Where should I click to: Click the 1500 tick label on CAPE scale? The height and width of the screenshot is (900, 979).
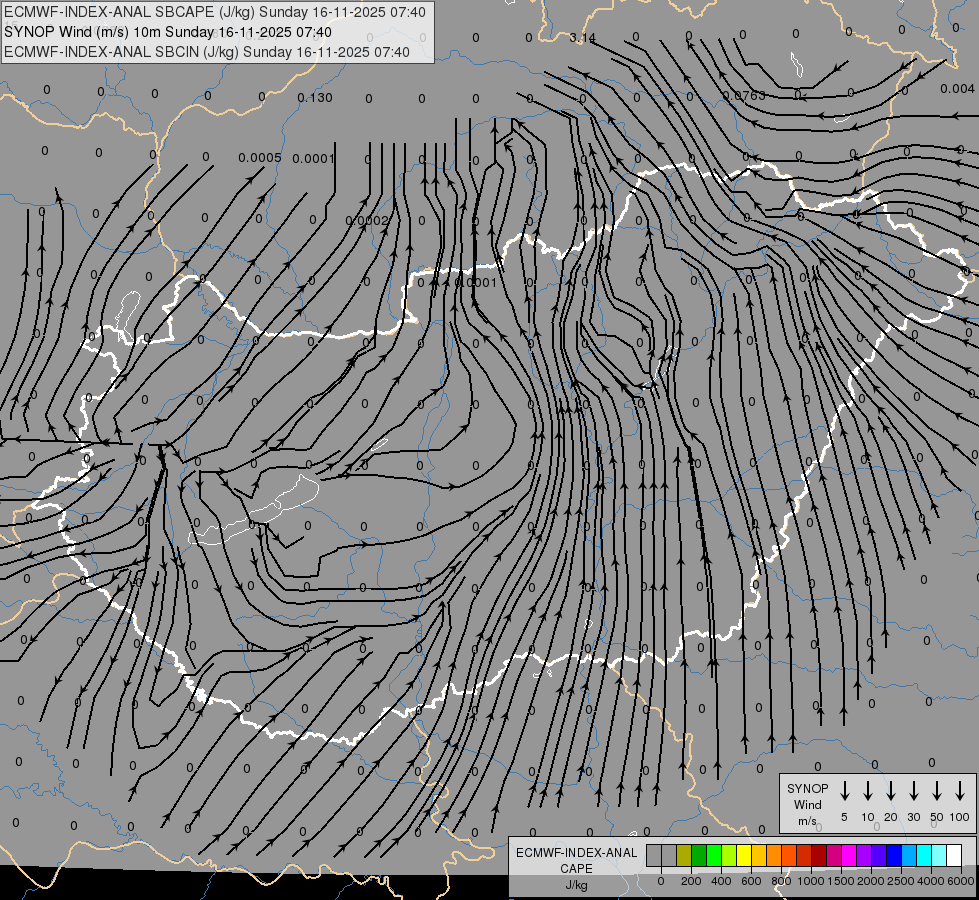pyautogui.click(x=841, y=881)
